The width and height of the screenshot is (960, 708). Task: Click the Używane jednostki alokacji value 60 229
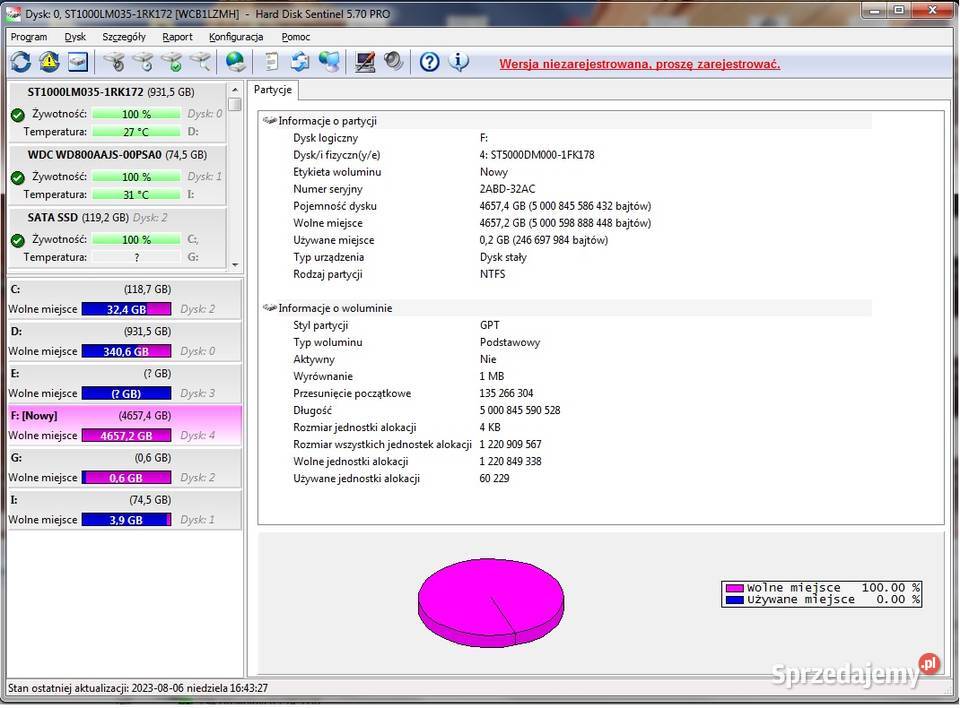[494, 478]
